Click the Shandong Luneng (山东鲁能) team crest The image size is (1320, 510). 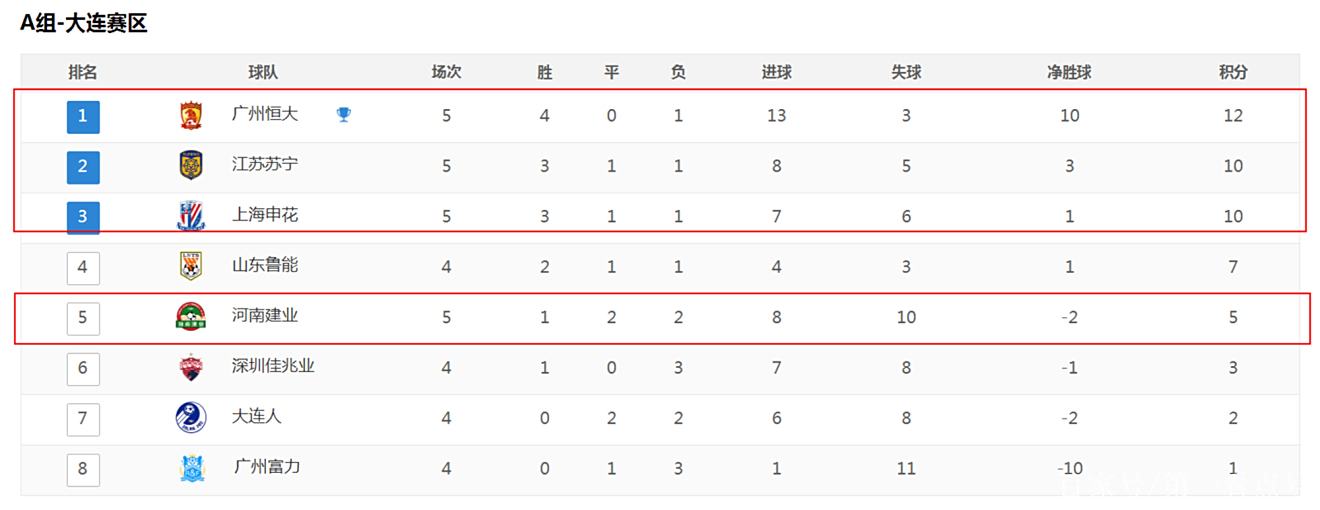(191, 266)
